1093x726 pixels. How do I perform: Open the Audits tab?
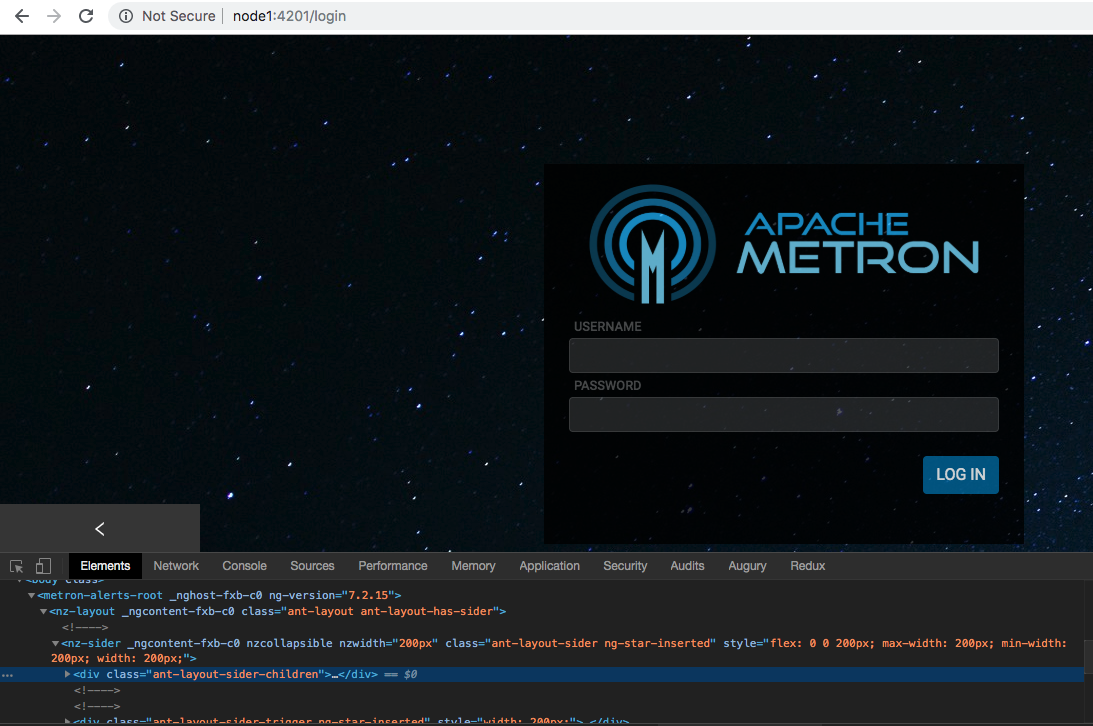coord(687,566)
